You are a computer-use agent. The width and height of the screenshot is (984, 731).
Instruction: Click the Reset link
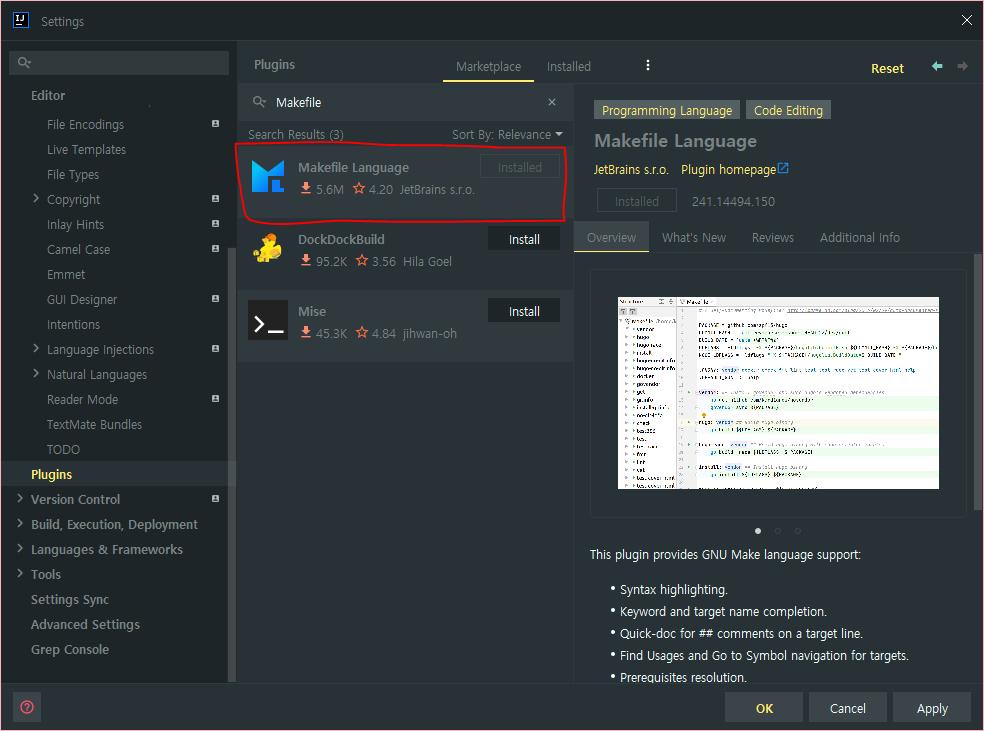click(x=887, y=68)
